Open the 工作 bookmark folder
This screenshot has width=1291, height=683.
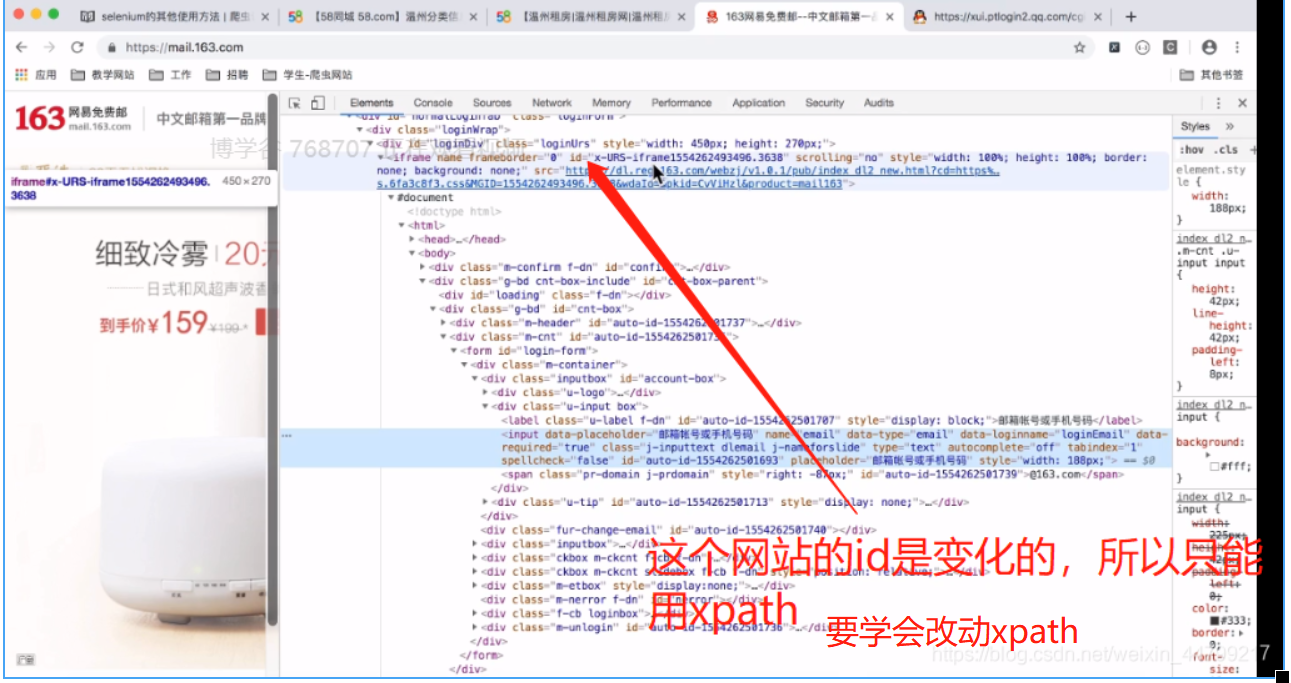tap(170, 75)
